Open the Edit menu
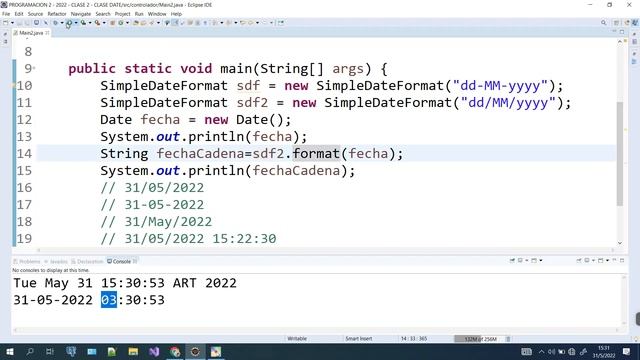This screenshot has width=640, height=360. (19, 14)
